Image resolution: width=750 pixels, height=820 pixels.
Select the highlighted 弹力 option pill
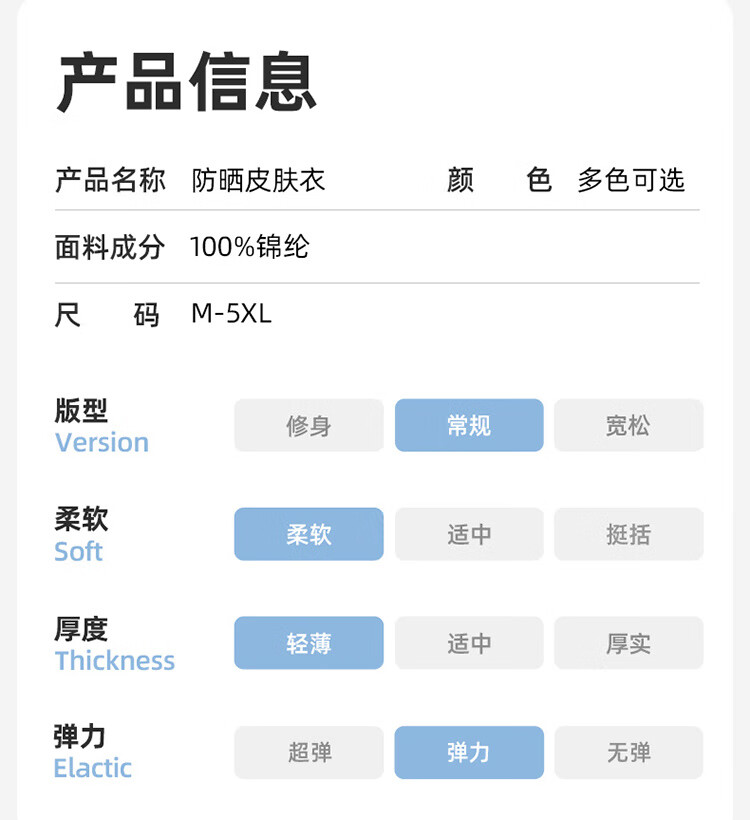pyautogui.click(x=469, y=752)
